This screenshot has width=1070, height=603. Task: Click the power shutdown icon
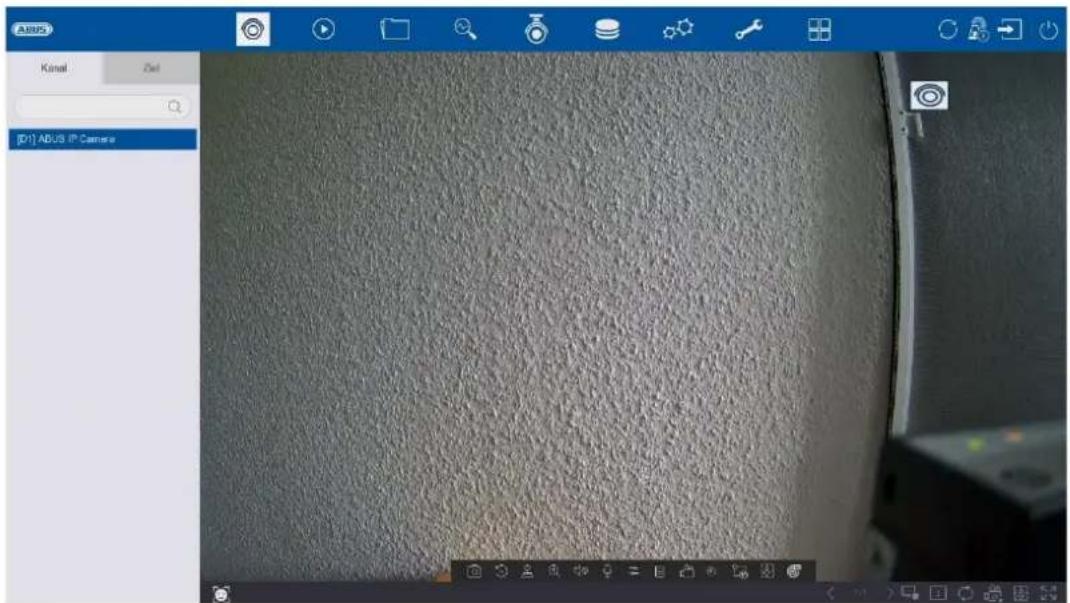[x=1048, y=30]
